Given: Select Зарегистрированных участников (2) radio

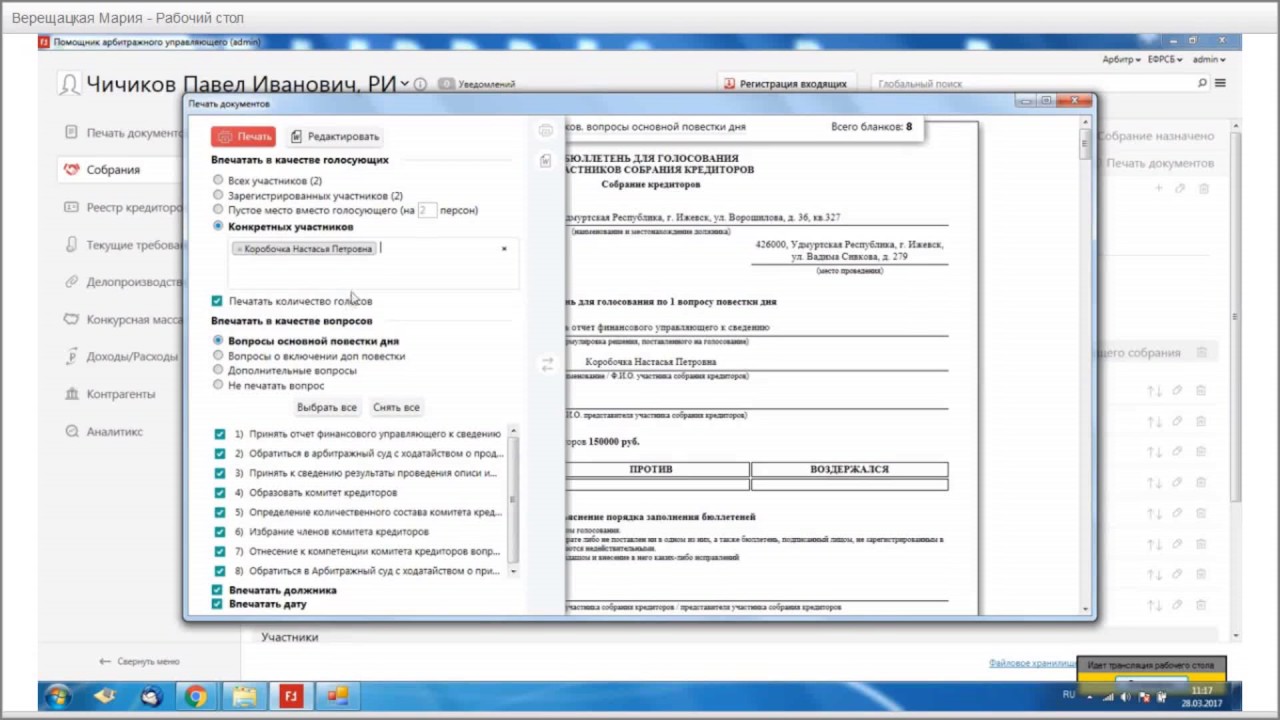Looking at the screenshot, I should [x=218, y=196].
